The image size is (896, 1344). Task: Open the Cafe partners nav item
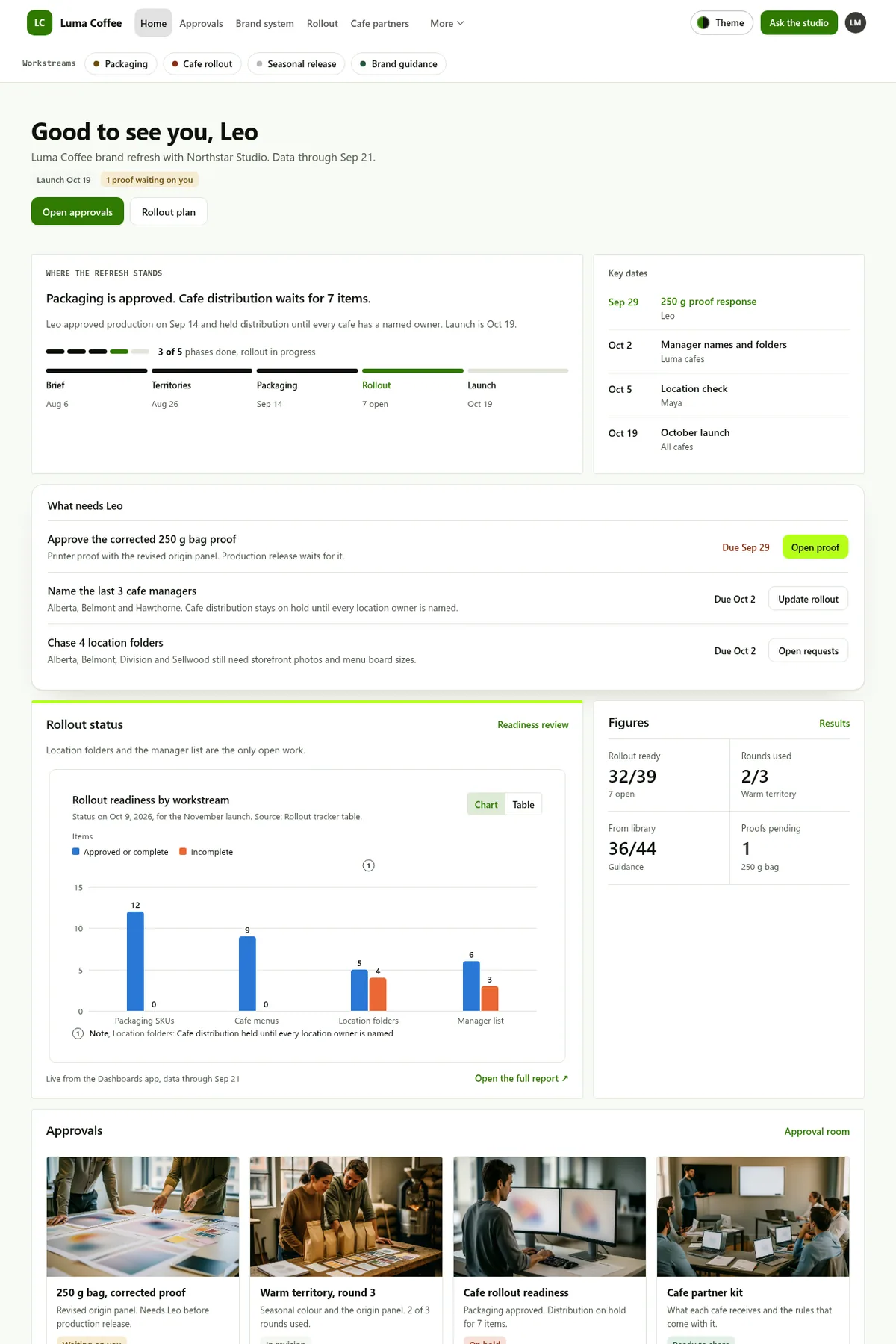[x=379, y=24]
